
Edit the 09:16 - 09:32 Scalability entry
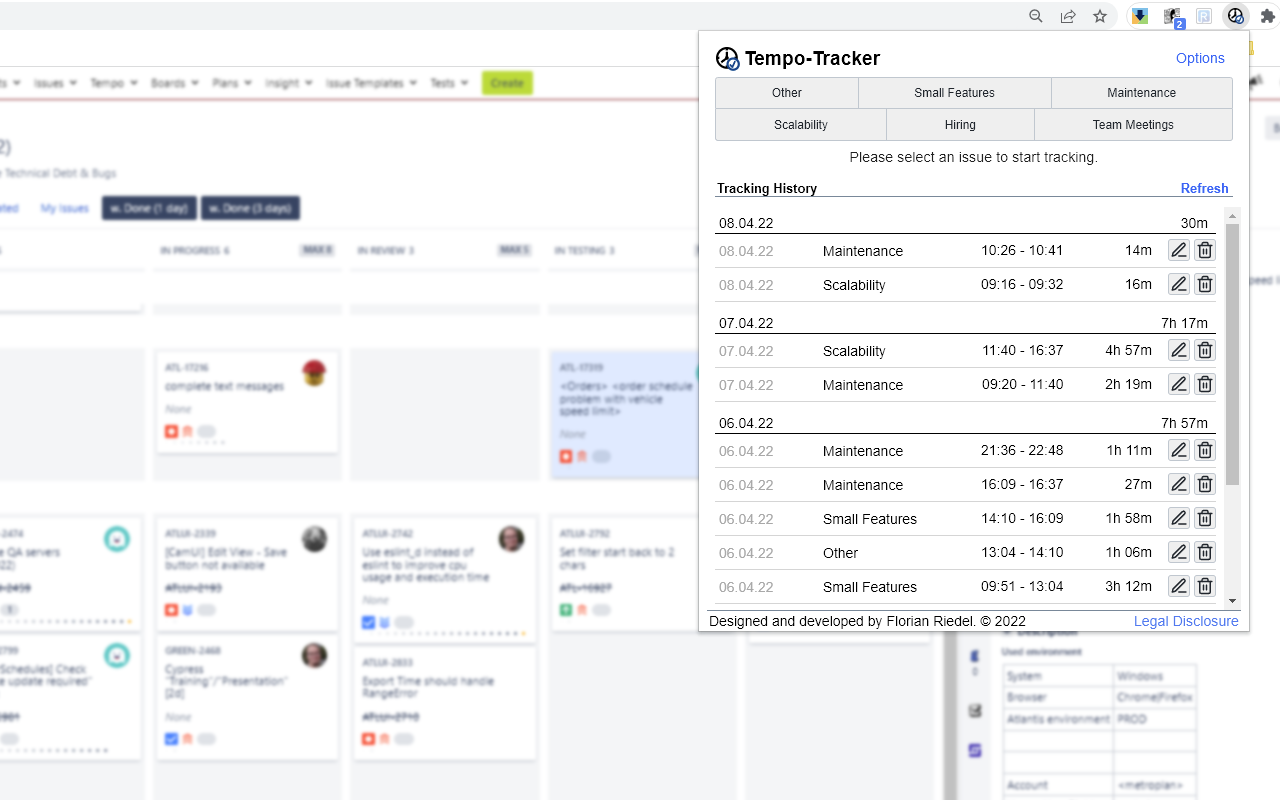1179,285
